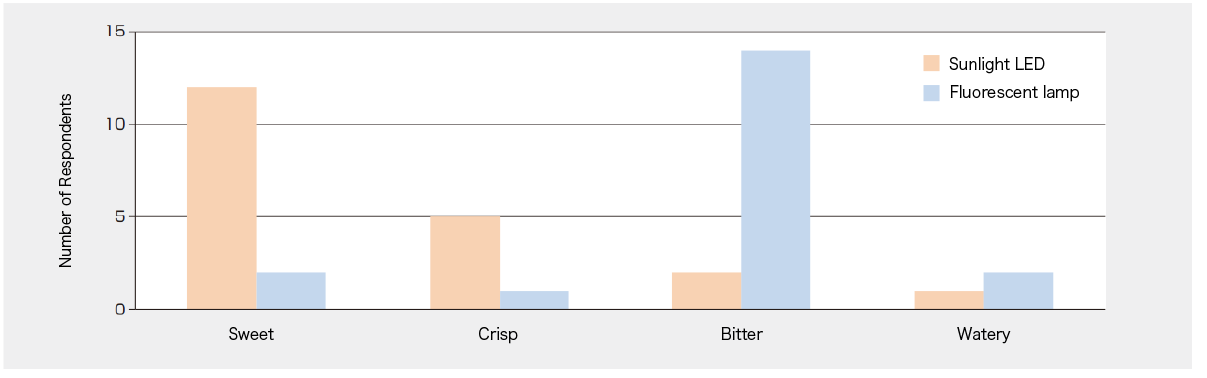Click the Fluorescent lamp bar for Sweet

(291, 290)
